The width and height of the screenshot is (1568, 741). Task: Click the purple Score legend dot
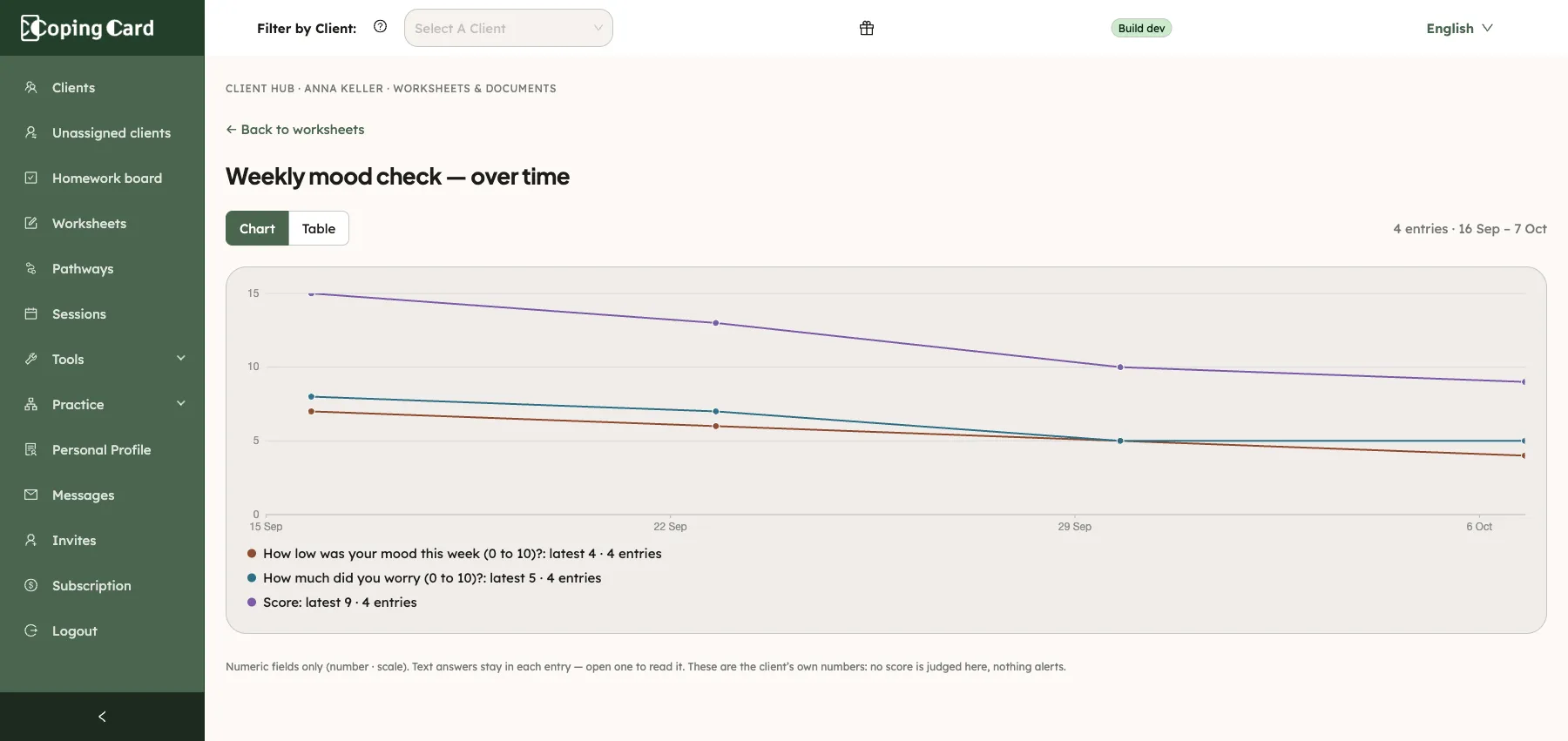pyautogui.click(x=252, y=602)
